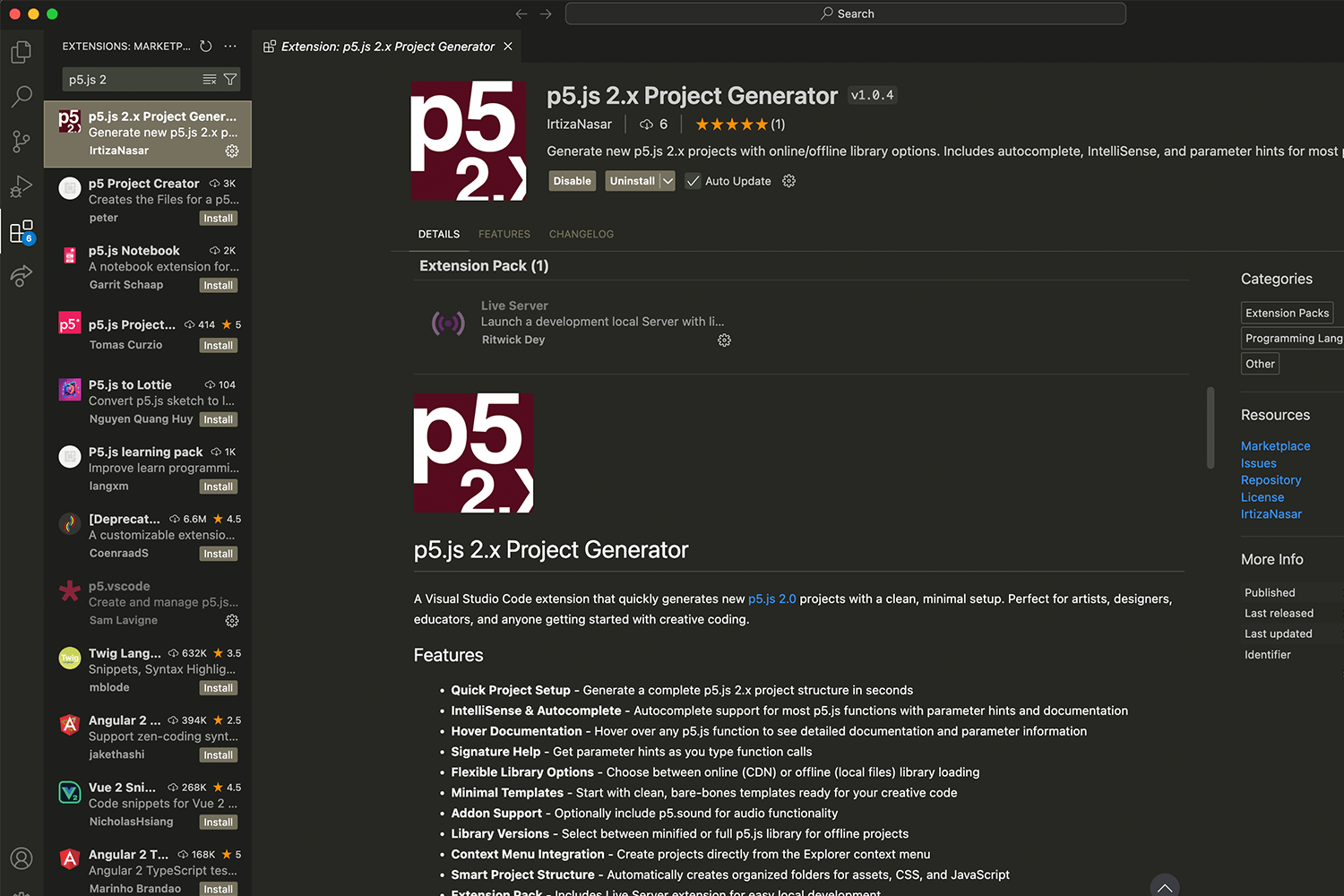The image size is (1344, 896).
Task: Open the Explorer view in the activity bar
Action: coord(21,51)
